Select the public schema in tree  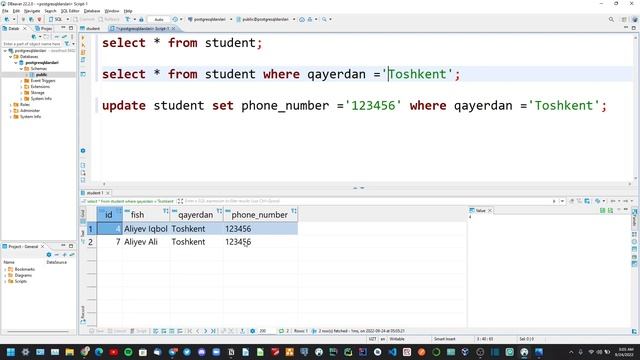click(x=41, y=75)
